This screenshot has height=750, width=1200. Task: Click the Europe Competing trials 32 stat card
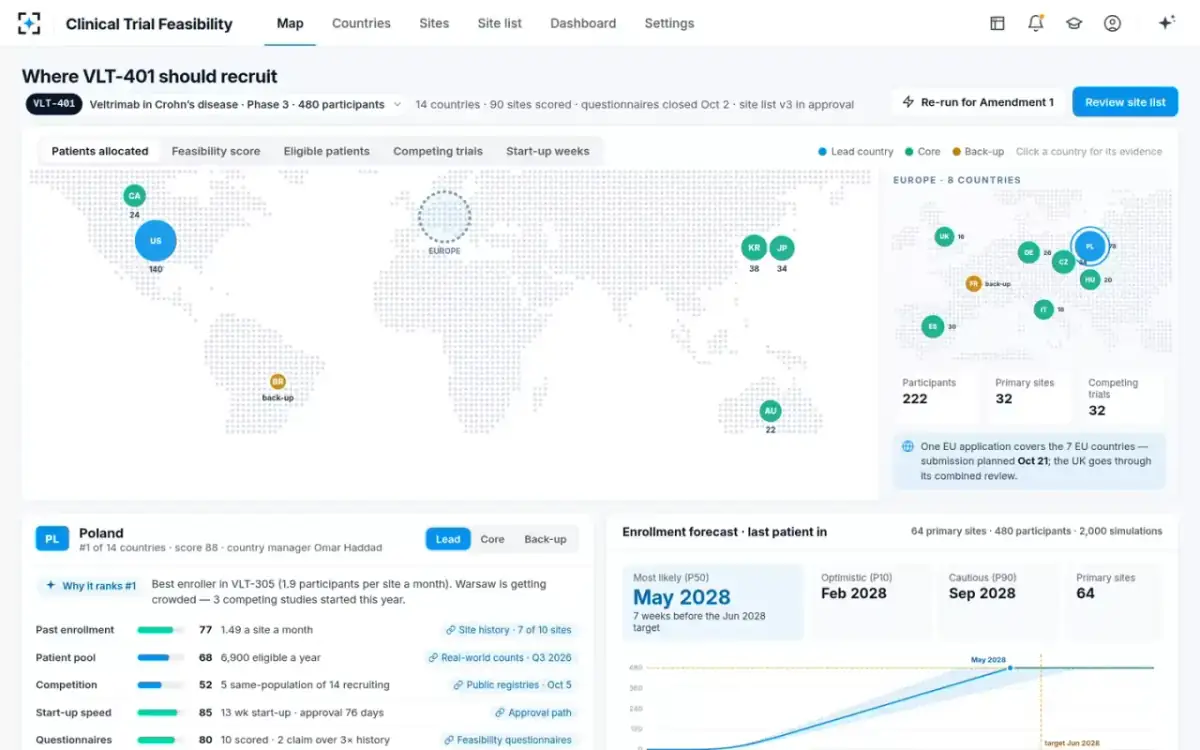click(x=1121, y=397)
